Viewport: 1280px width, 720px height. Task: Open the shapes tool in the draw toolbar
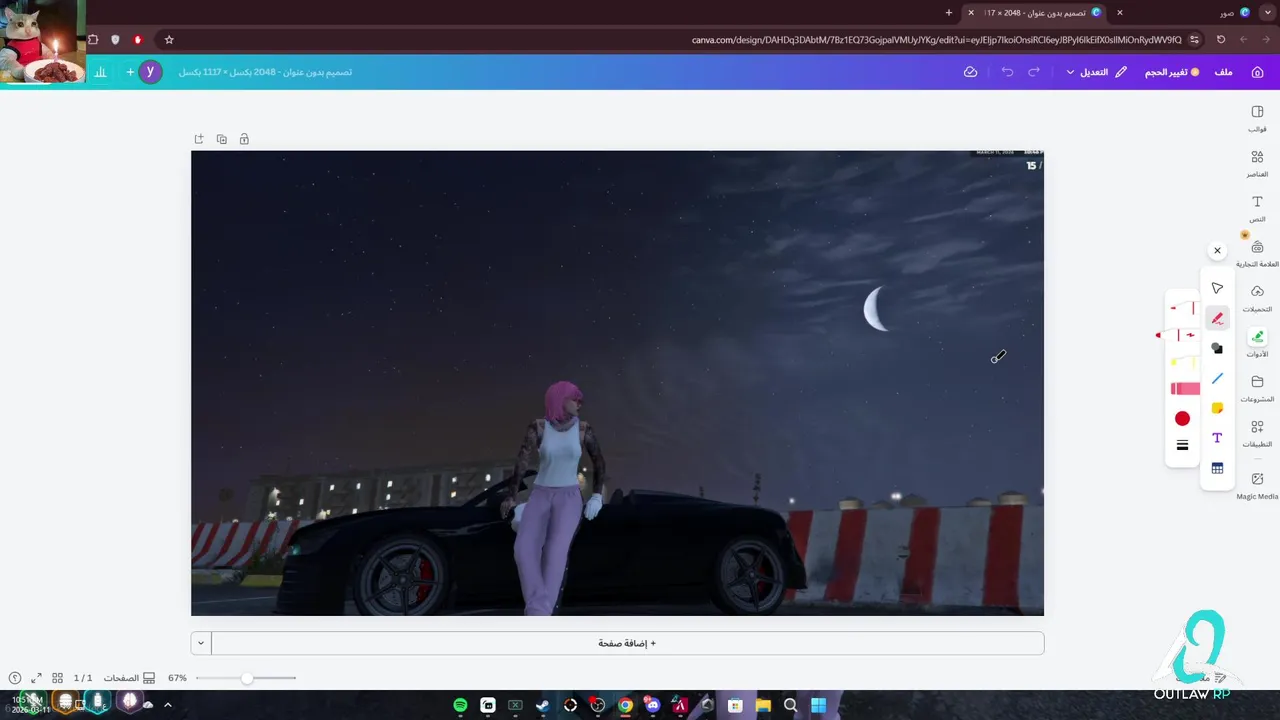point(1217,348)
